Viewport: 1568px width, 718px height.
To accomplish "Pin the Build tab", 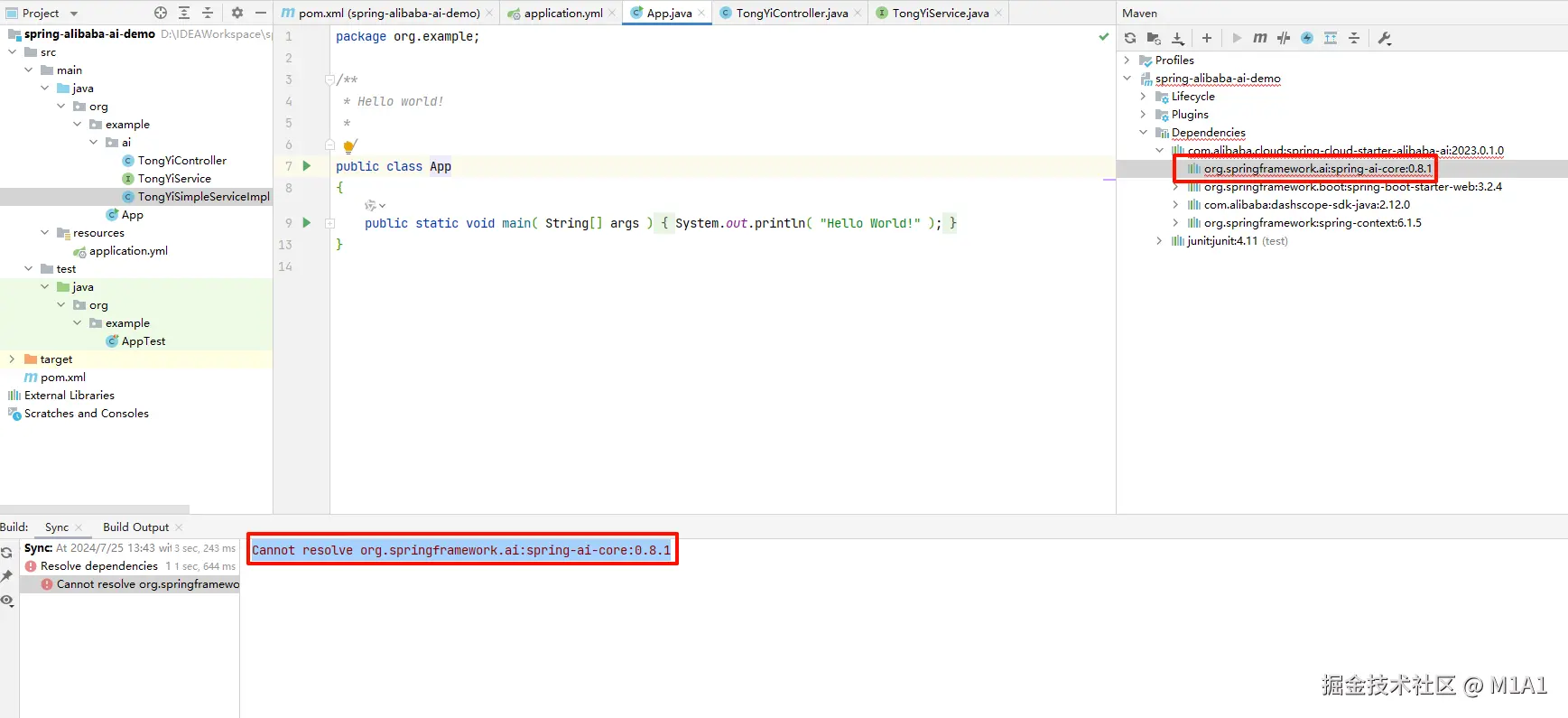I will tap(7, 576).
